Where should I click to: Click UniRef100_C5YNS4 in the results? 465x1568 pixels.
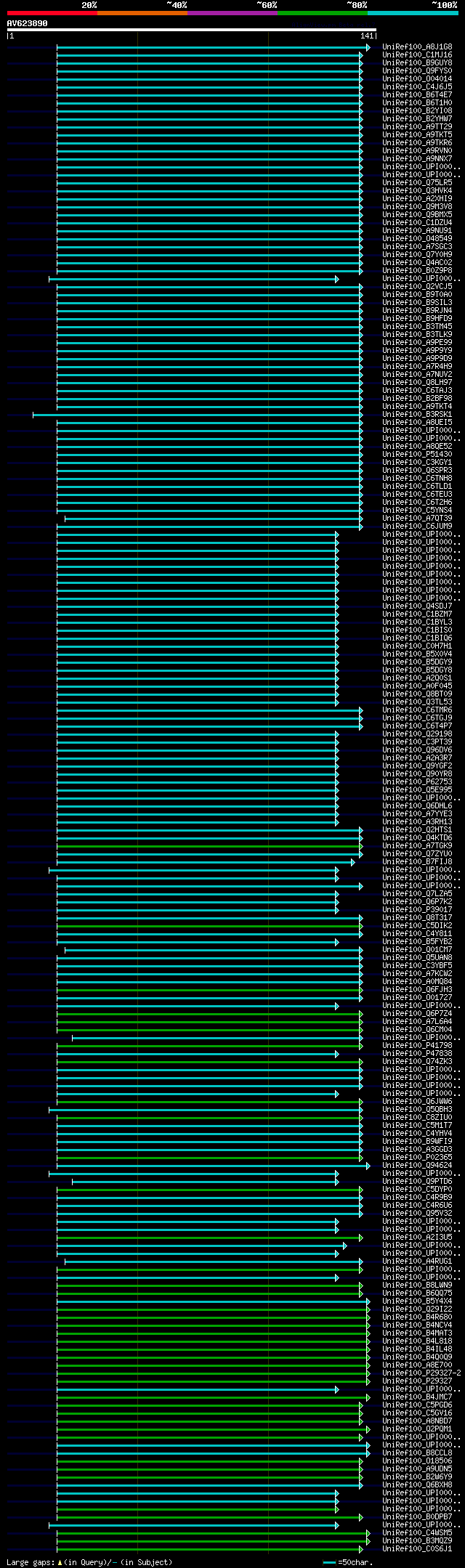pos(417,511)
